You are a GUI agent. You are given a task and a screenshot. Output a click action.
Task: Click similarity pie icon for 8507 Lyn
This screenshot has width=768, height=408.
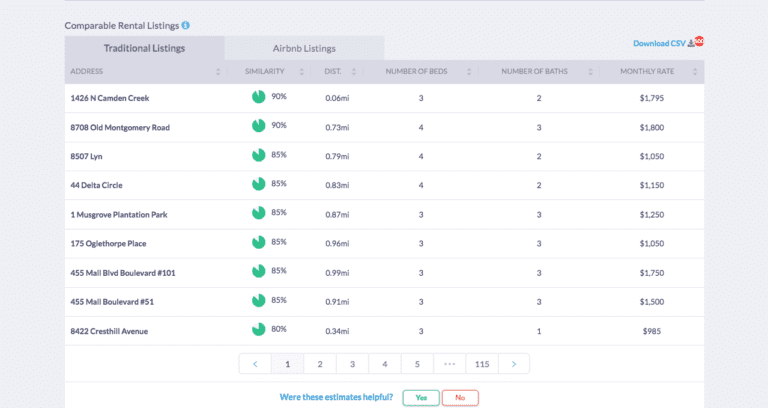tap(259, 155)
